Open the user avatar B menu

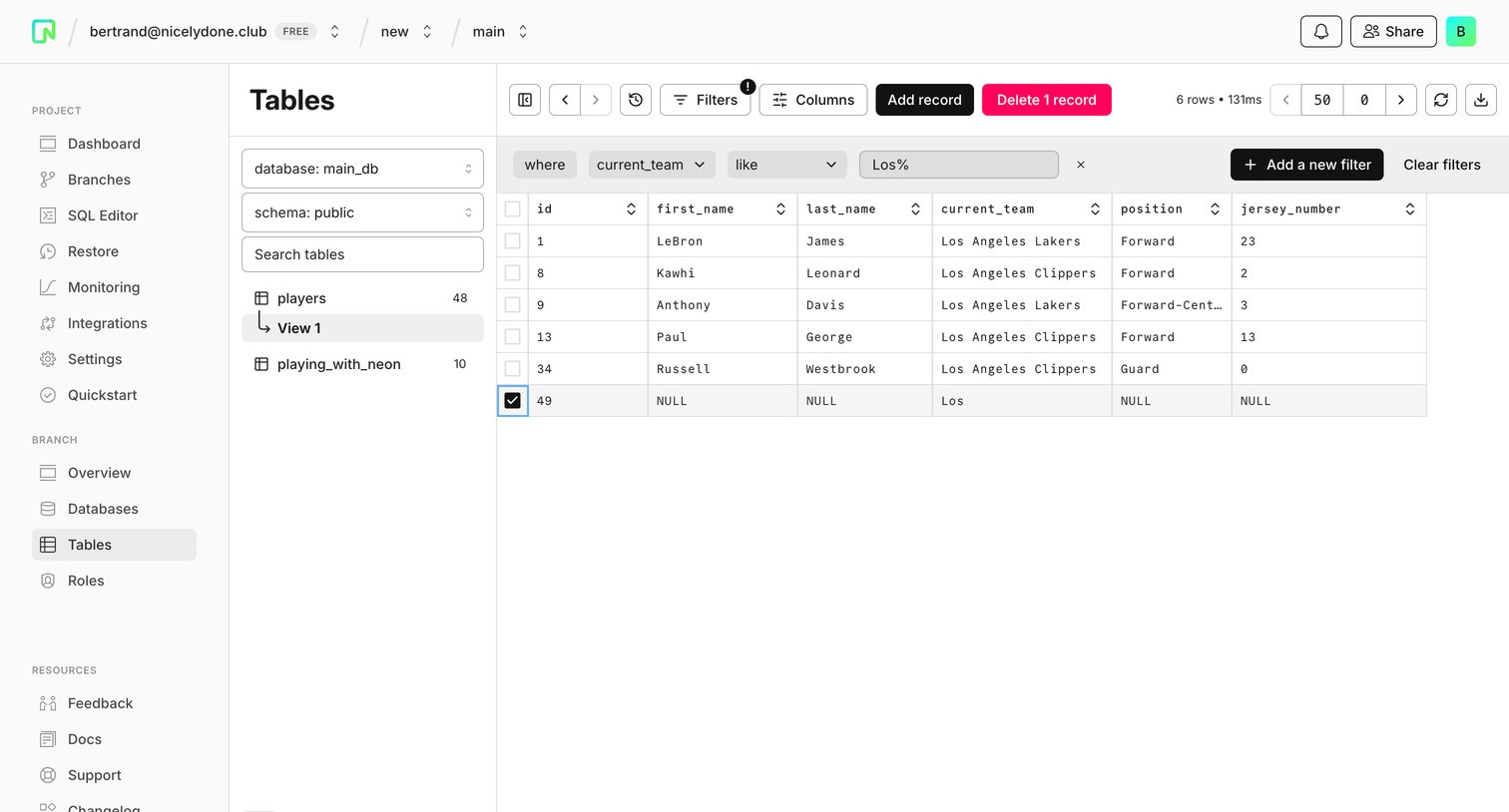pos(1461,32)
